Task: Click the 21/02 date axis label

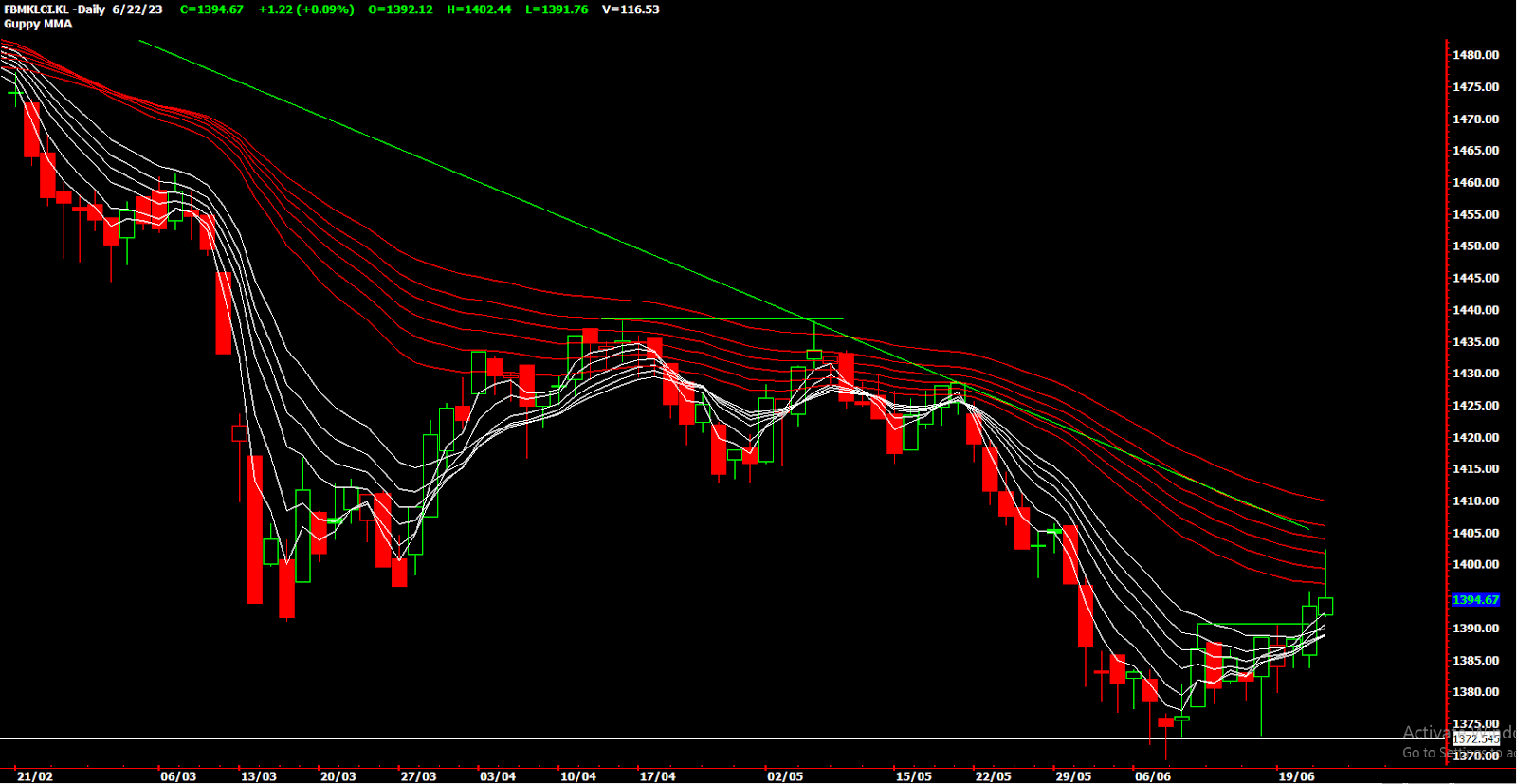Action: click(x=35, y=776)
